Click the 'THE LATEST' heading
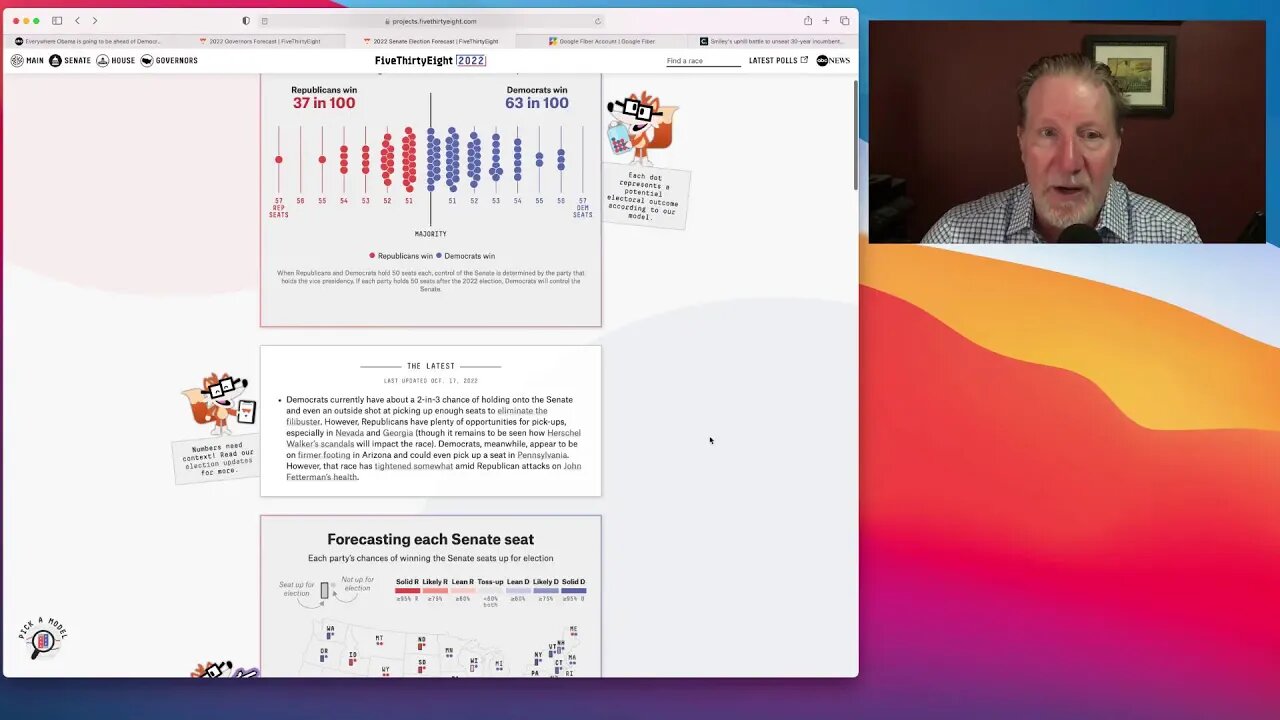1280x720 pixels. [x=431, y=366]
